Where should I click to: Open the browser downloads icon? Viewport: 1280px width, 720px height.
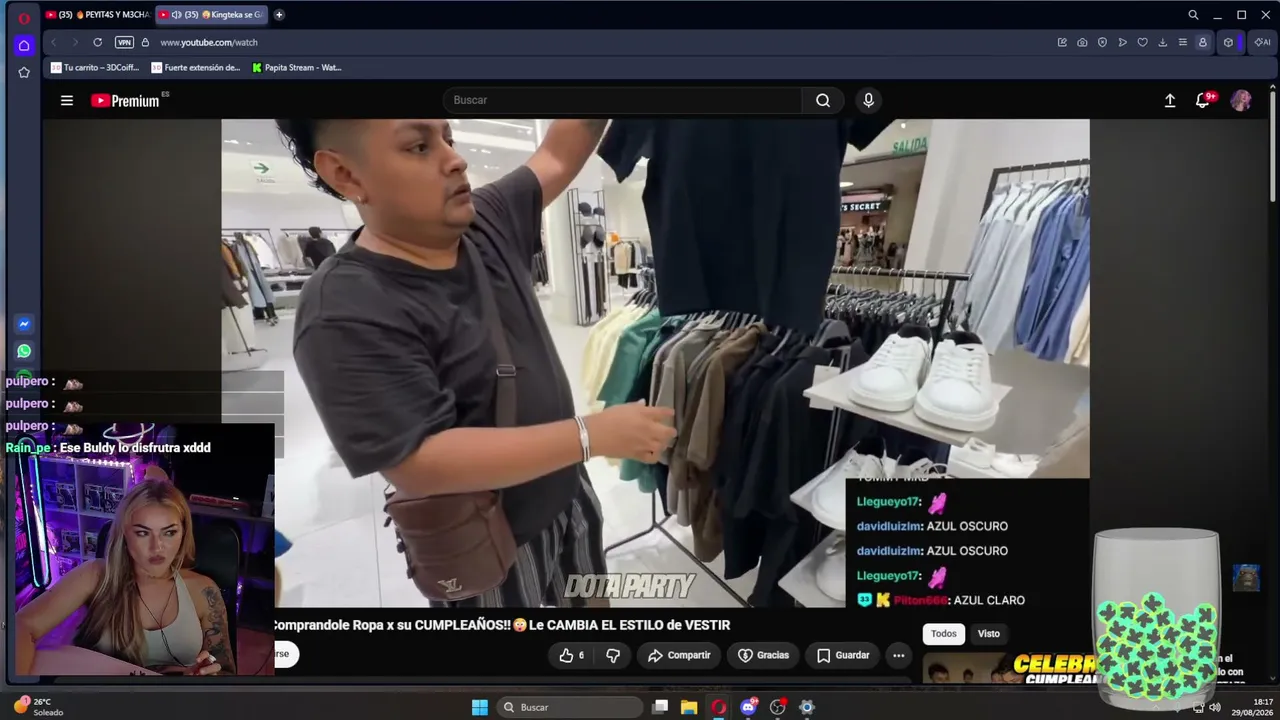tap(1162, 42)
